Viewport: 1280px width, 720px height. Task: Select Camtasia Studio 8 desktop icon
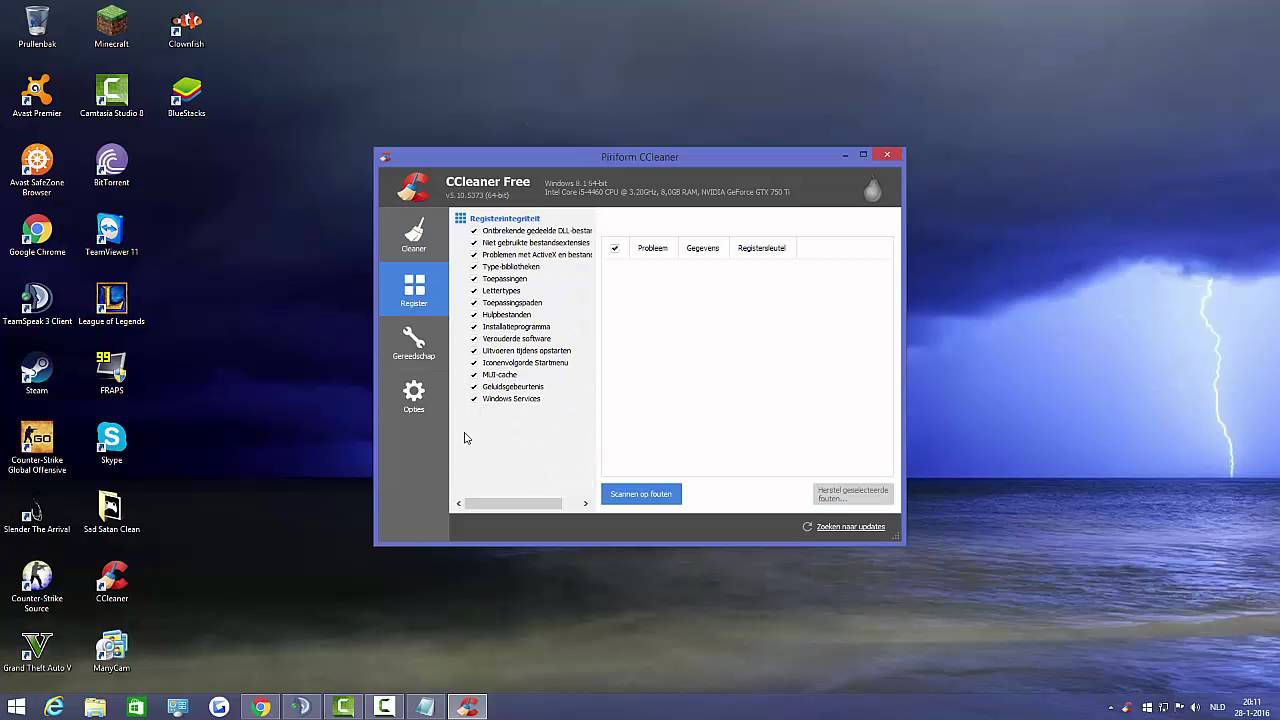coord(111,96)
